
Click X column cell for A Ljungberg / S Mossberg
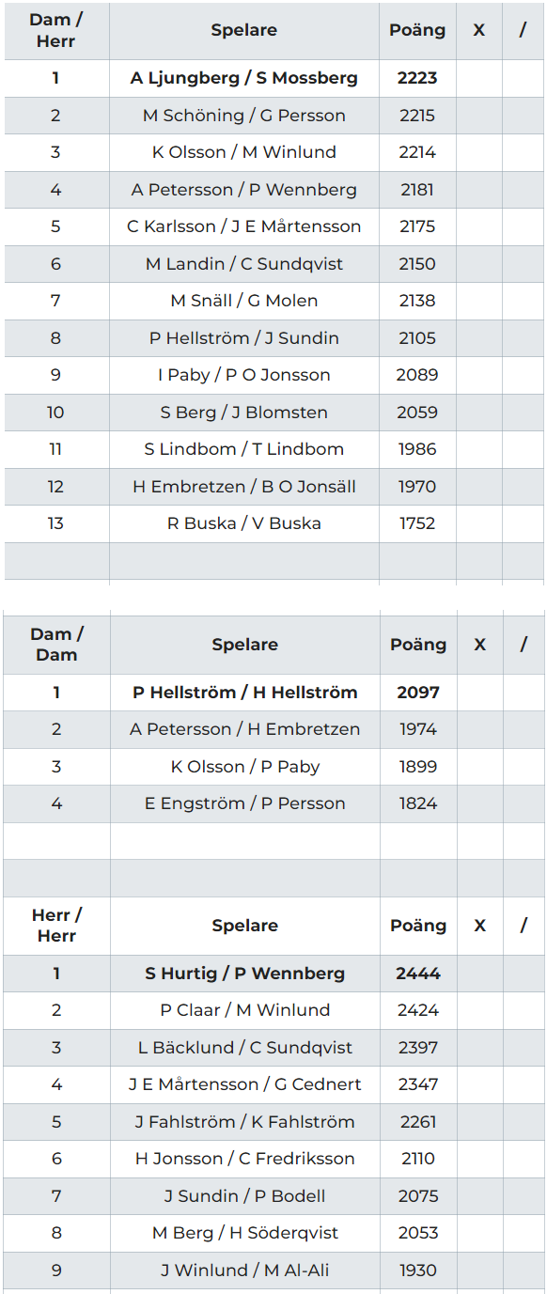click(479, 78)
